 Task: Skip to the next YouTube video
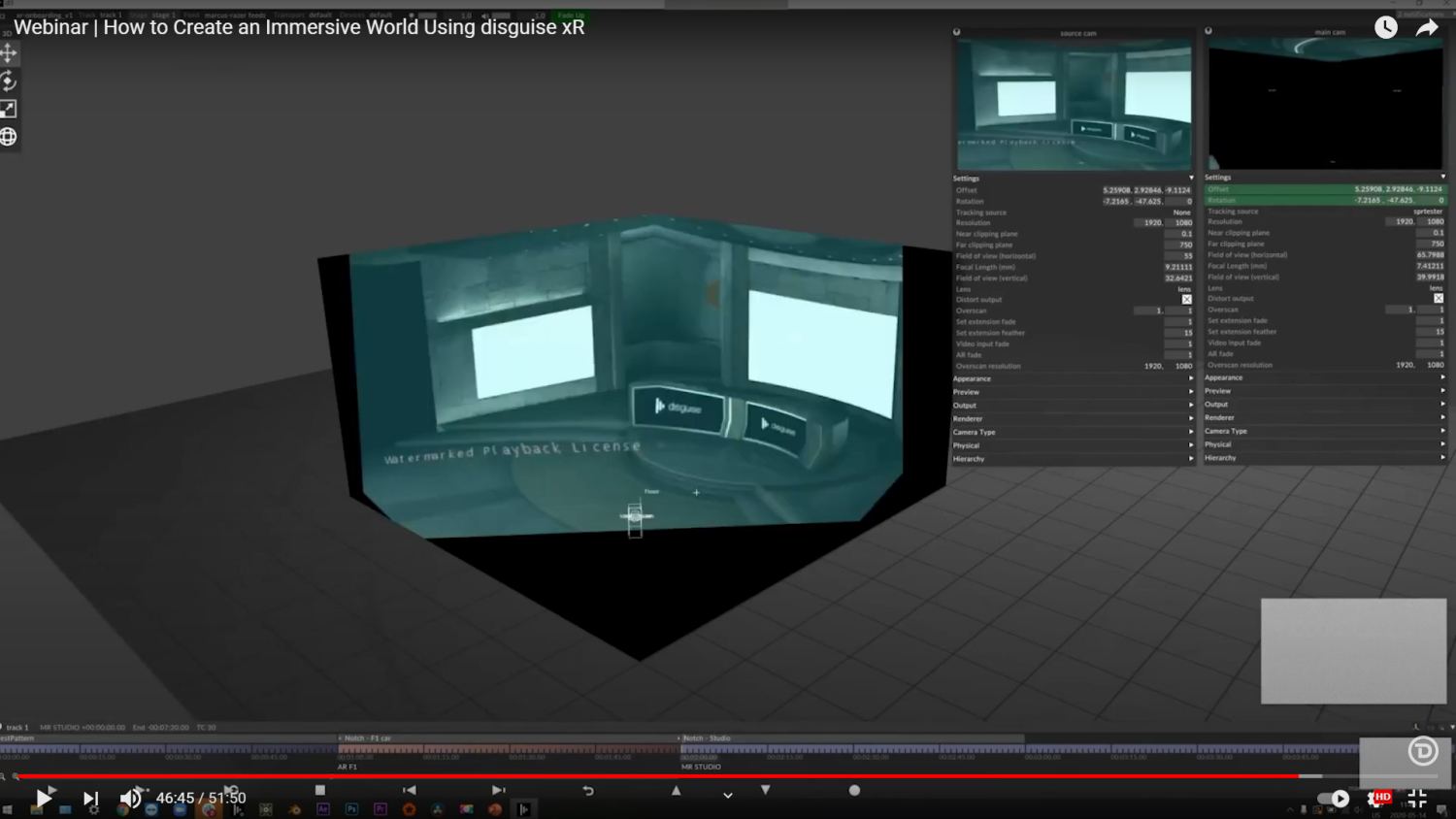(90, 798)
